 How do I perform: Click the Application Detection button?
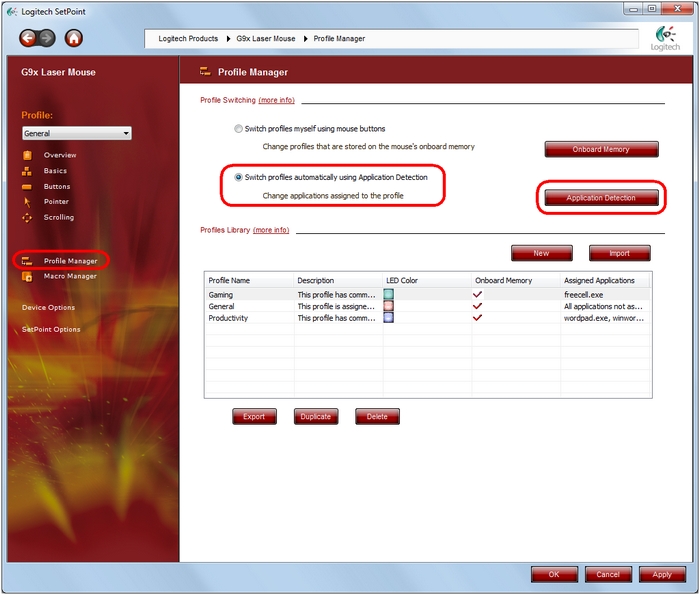[x=601, y=198]
